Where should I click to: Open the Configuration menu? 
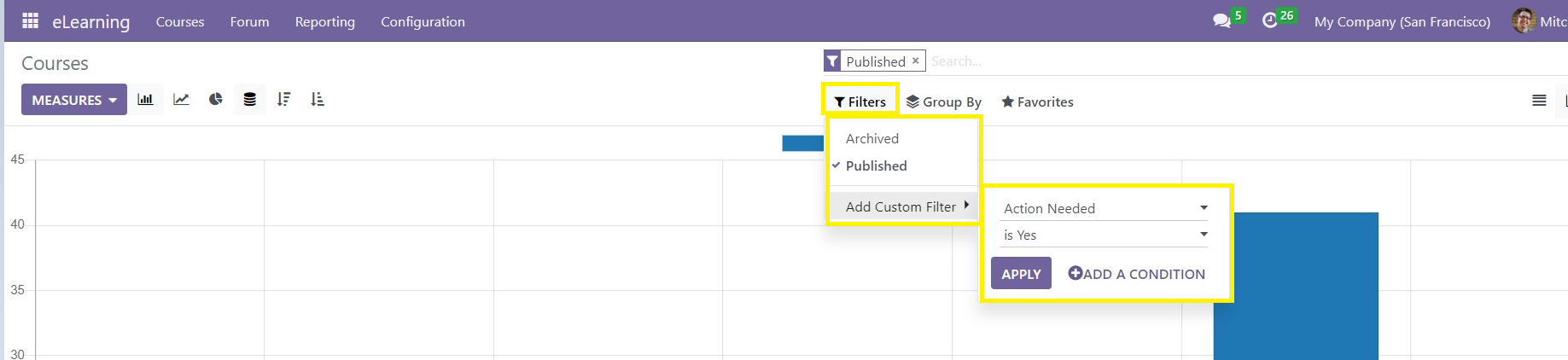(x=423, y=21)
